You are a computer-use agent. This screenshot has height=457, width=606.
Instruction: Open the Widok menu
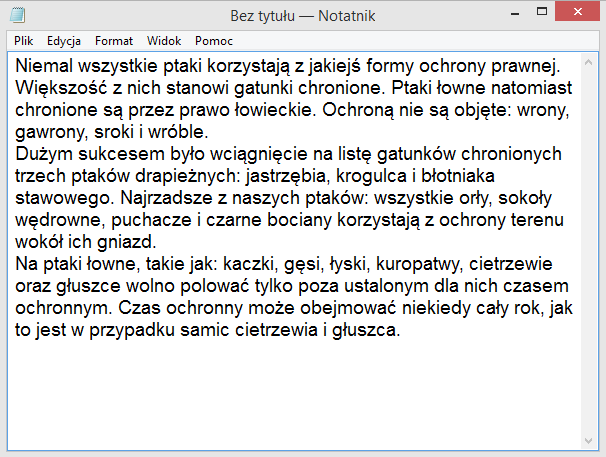pos(164,41)
